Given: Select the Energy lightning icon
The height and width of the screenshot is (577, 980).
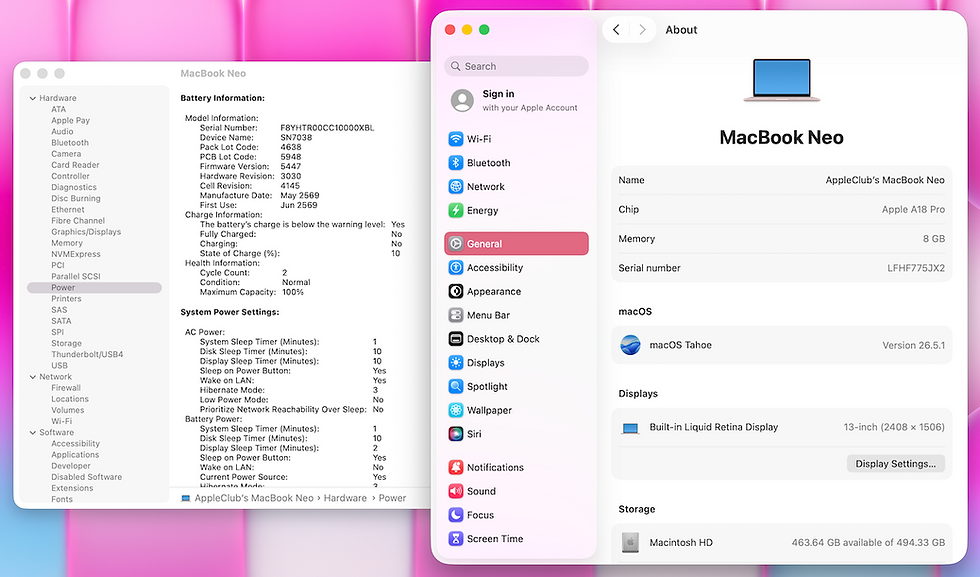Looking at the screenshot, I should point(456,210).
